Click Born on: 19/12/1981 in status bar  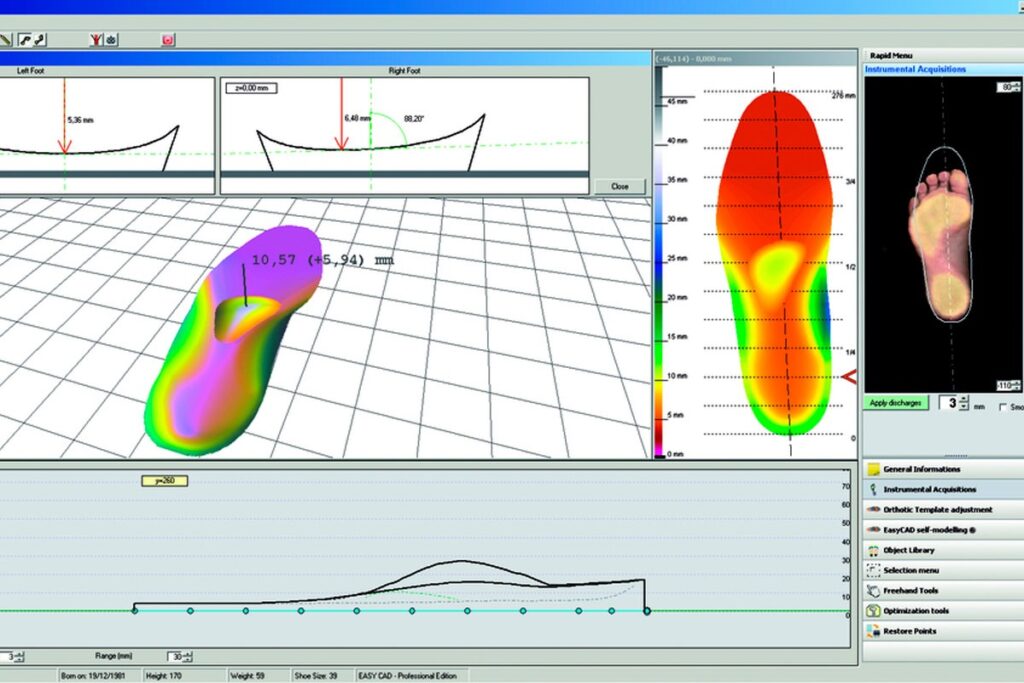click(93, 676)
